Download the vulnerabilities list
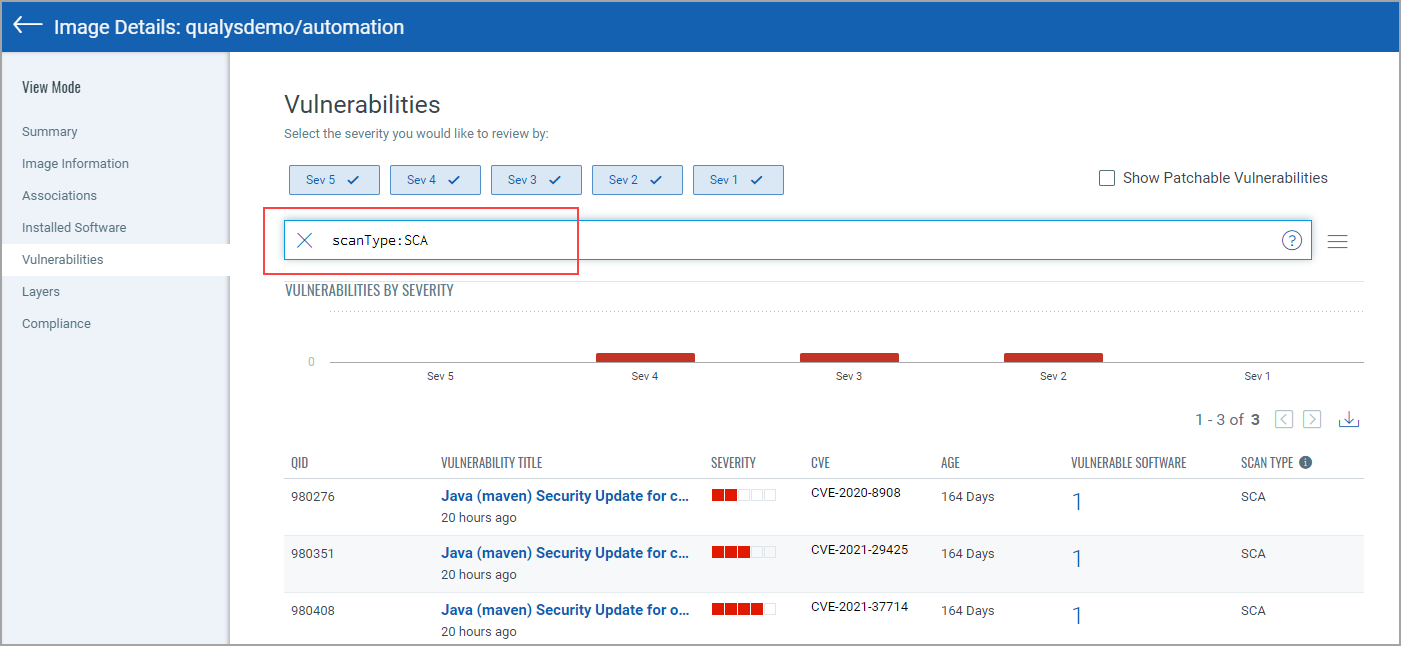 tap(1349, 419)
